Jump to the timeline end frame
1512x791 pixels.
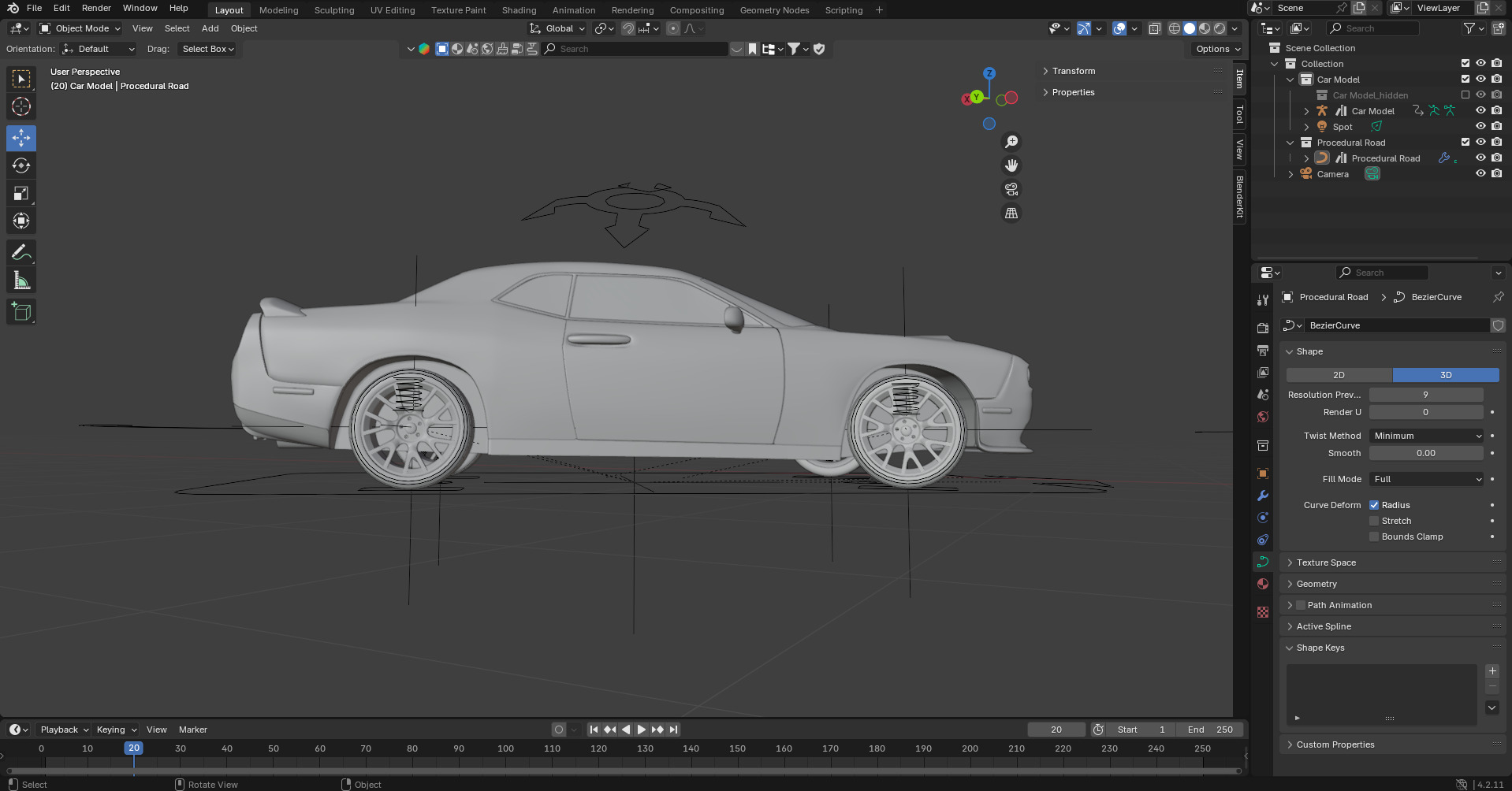pyautogui.click(x=673, y=730)
